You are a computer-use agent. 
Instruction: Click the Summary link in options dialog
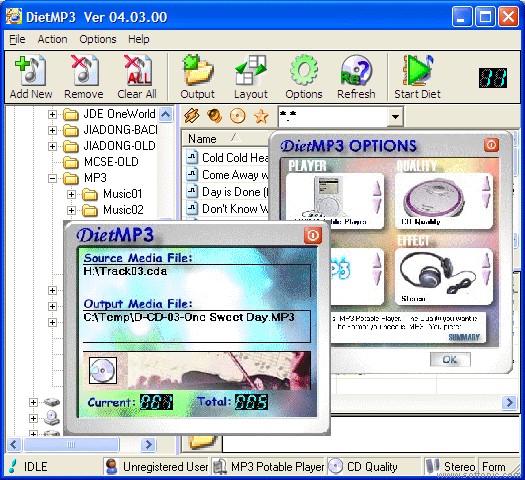pyautogui.click(x=464, y=337)
